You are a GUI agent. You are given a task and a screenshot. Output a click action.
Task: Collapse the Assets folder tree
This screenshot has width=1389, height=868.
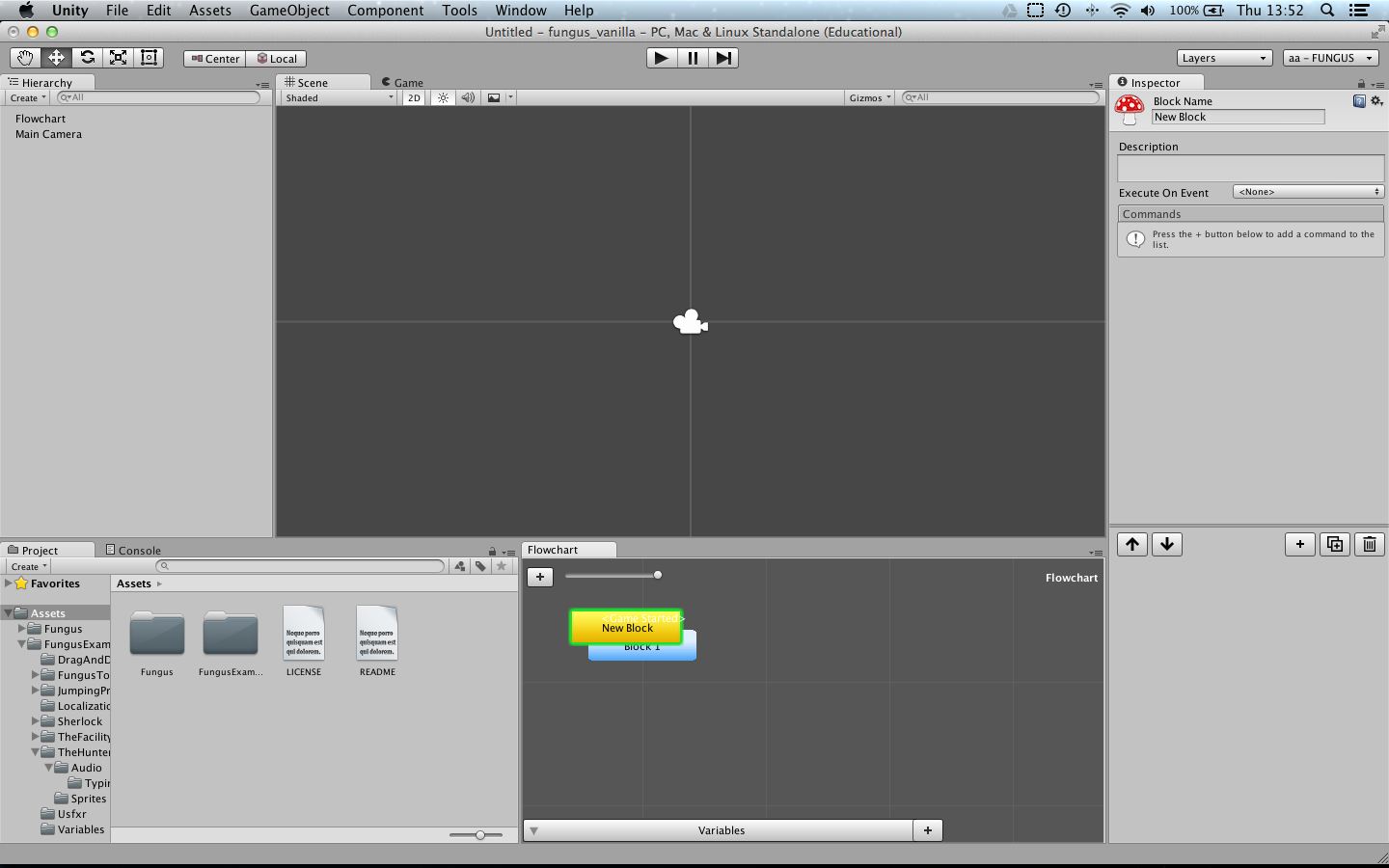8,613
